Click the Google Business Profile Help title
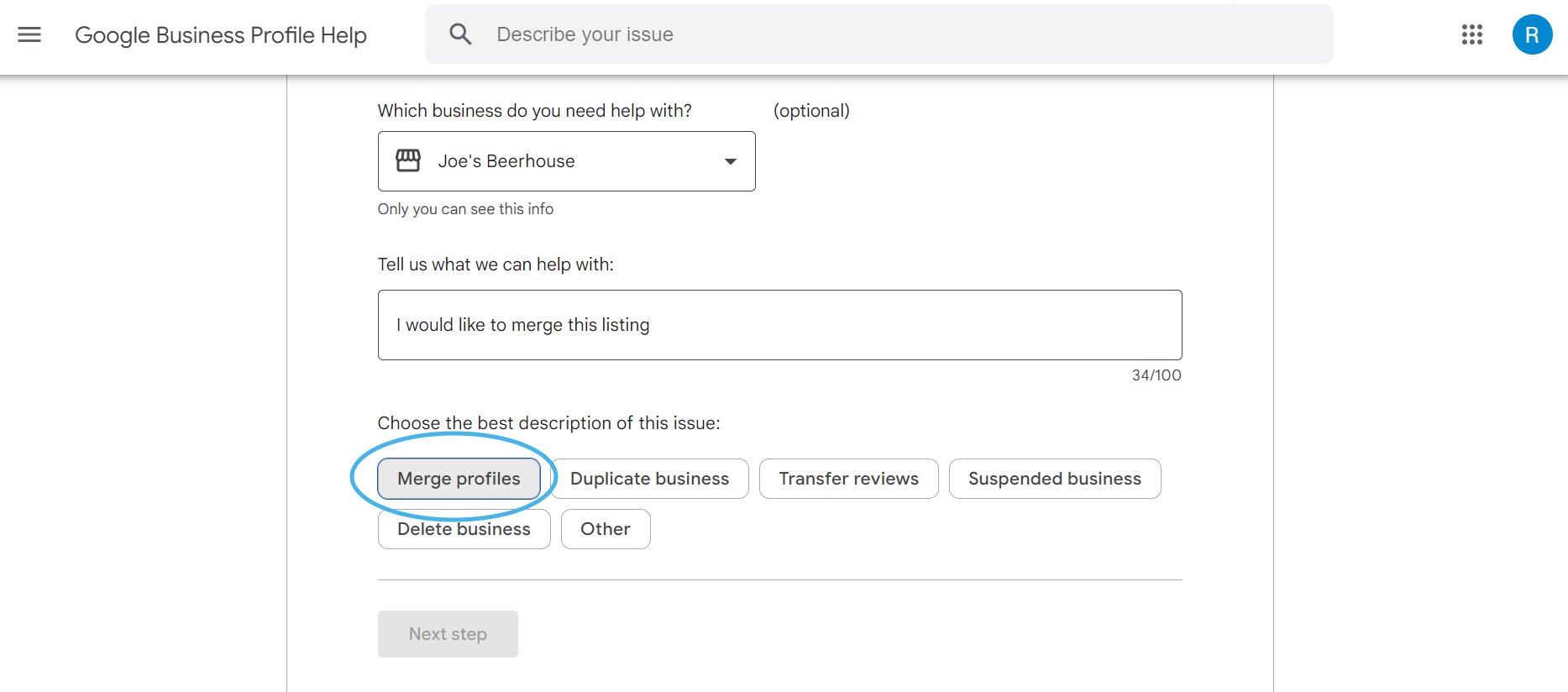Screen dimensions: 1568x692 click(221, 35)
